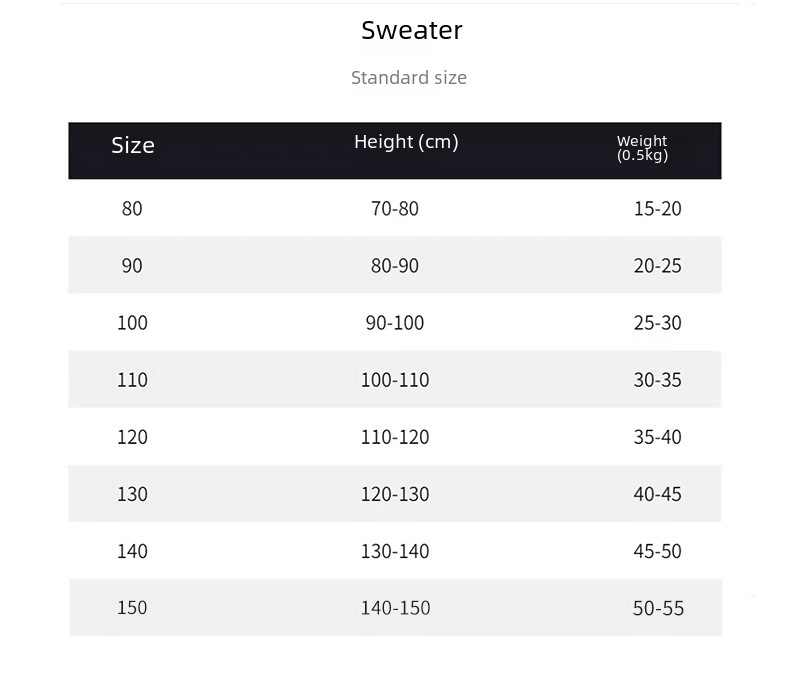Select size 100 row label
The width and height of the screenshot is (790, 693).
pyautogui.click(x=132, y=323)
